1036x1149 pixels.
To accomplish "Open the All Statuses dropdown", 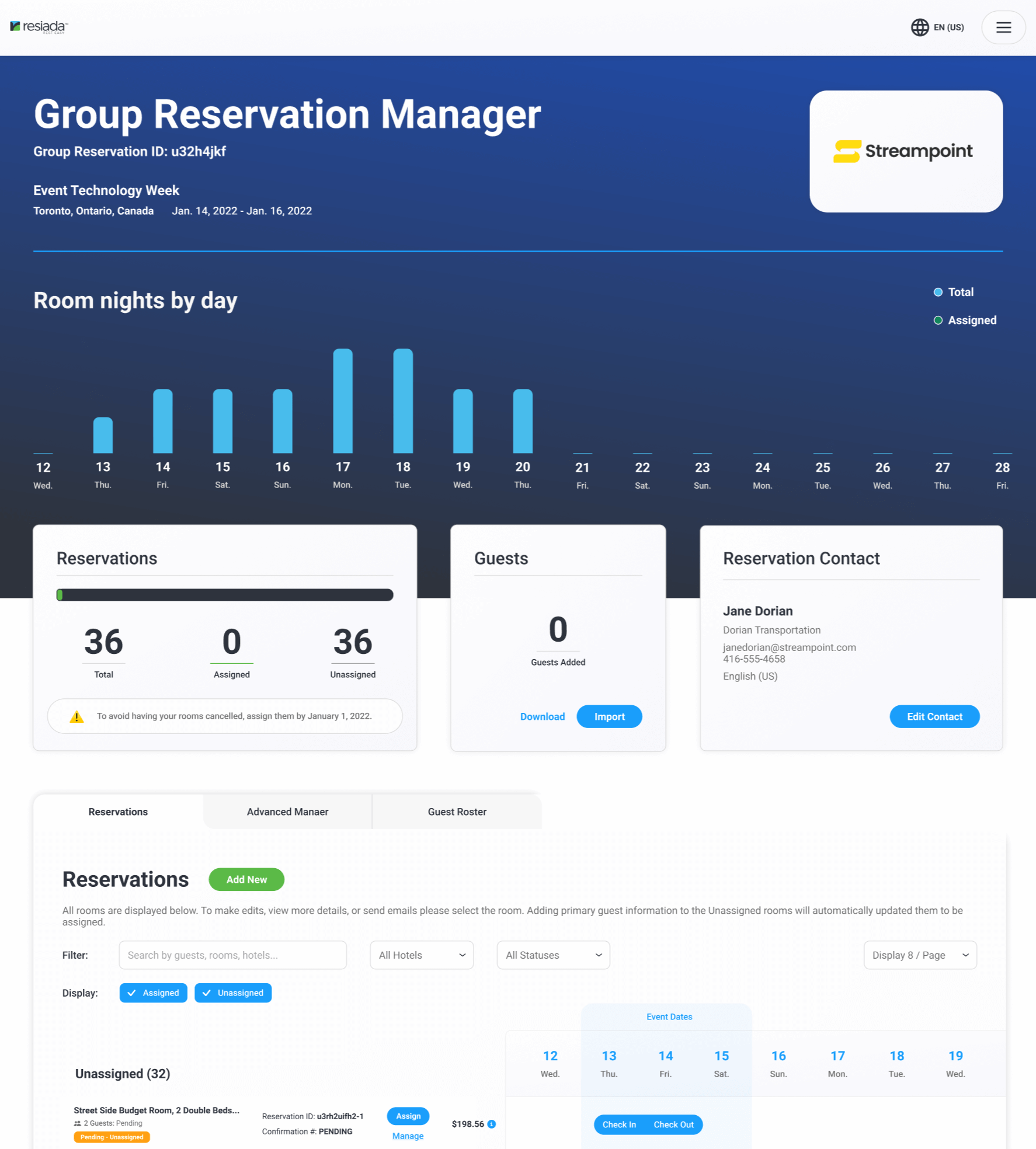I will point(552,955).
